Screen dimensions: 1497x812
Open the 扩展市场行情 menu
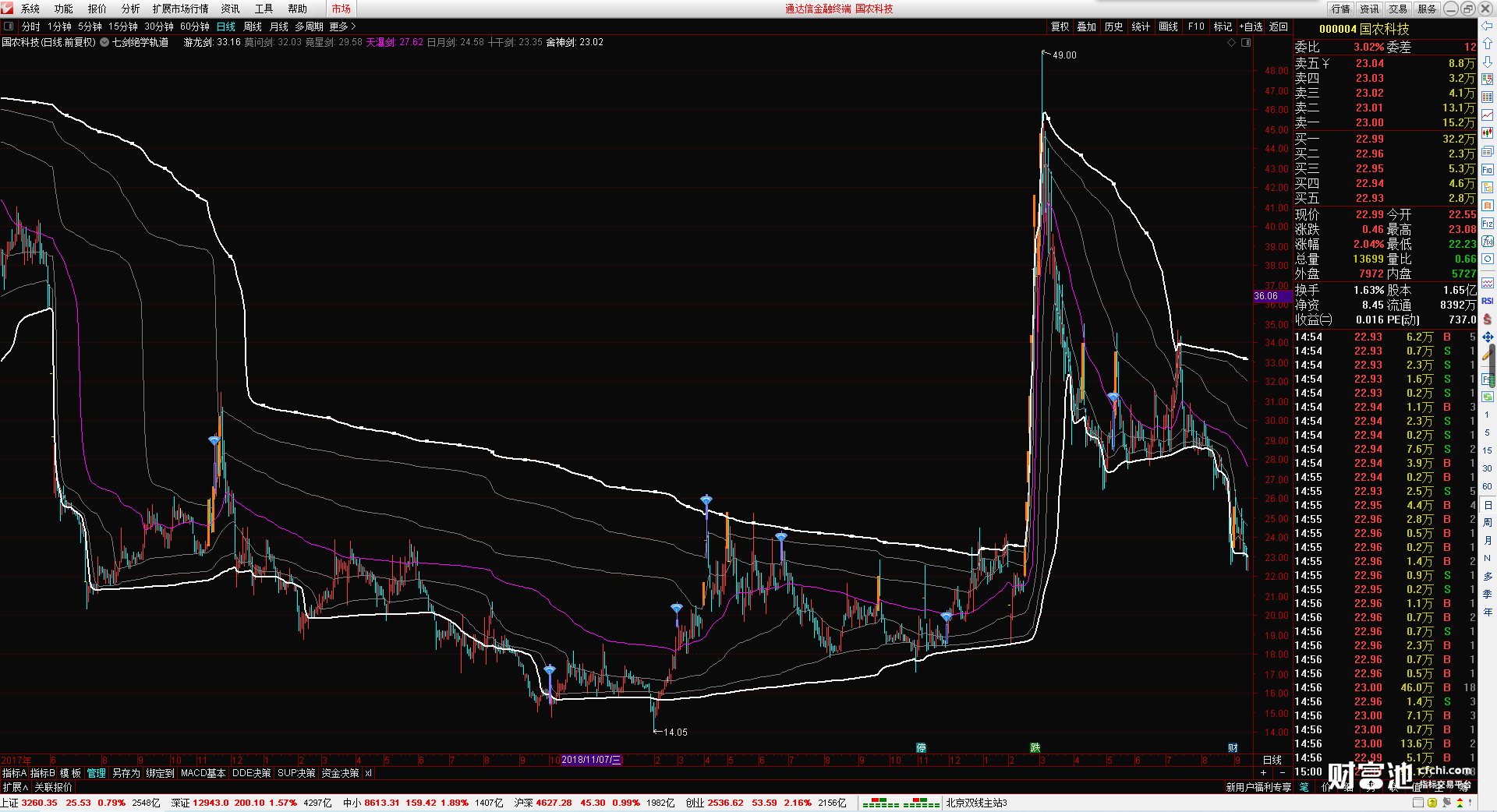(181, 9)
